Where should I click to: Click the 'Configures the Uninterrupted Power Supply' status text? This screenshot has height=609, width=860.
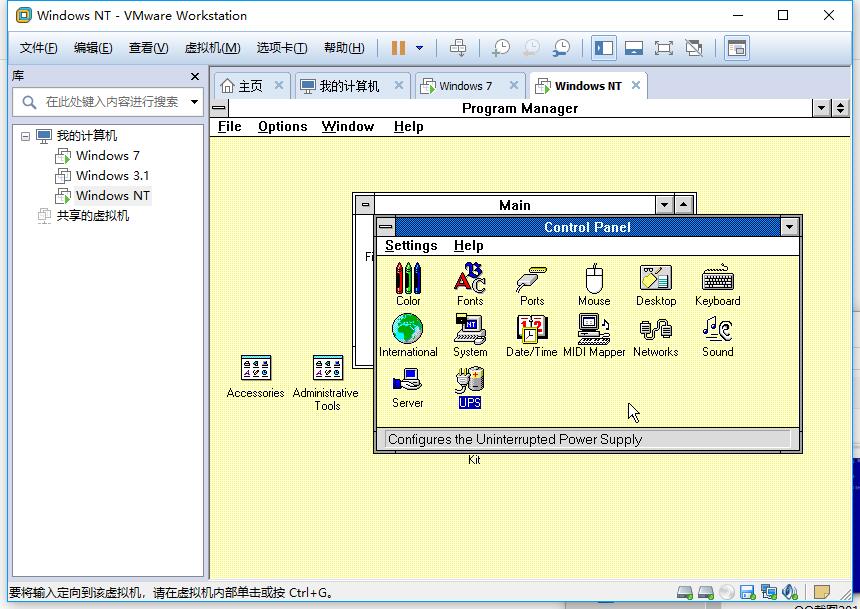tap(514, 439)
